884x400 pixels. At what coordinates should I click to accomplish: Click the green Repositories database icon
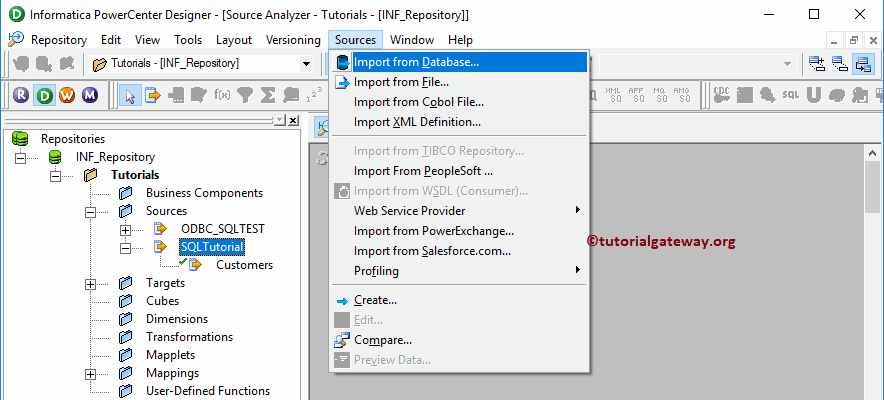pyautogui.click(x=20, y=139)
